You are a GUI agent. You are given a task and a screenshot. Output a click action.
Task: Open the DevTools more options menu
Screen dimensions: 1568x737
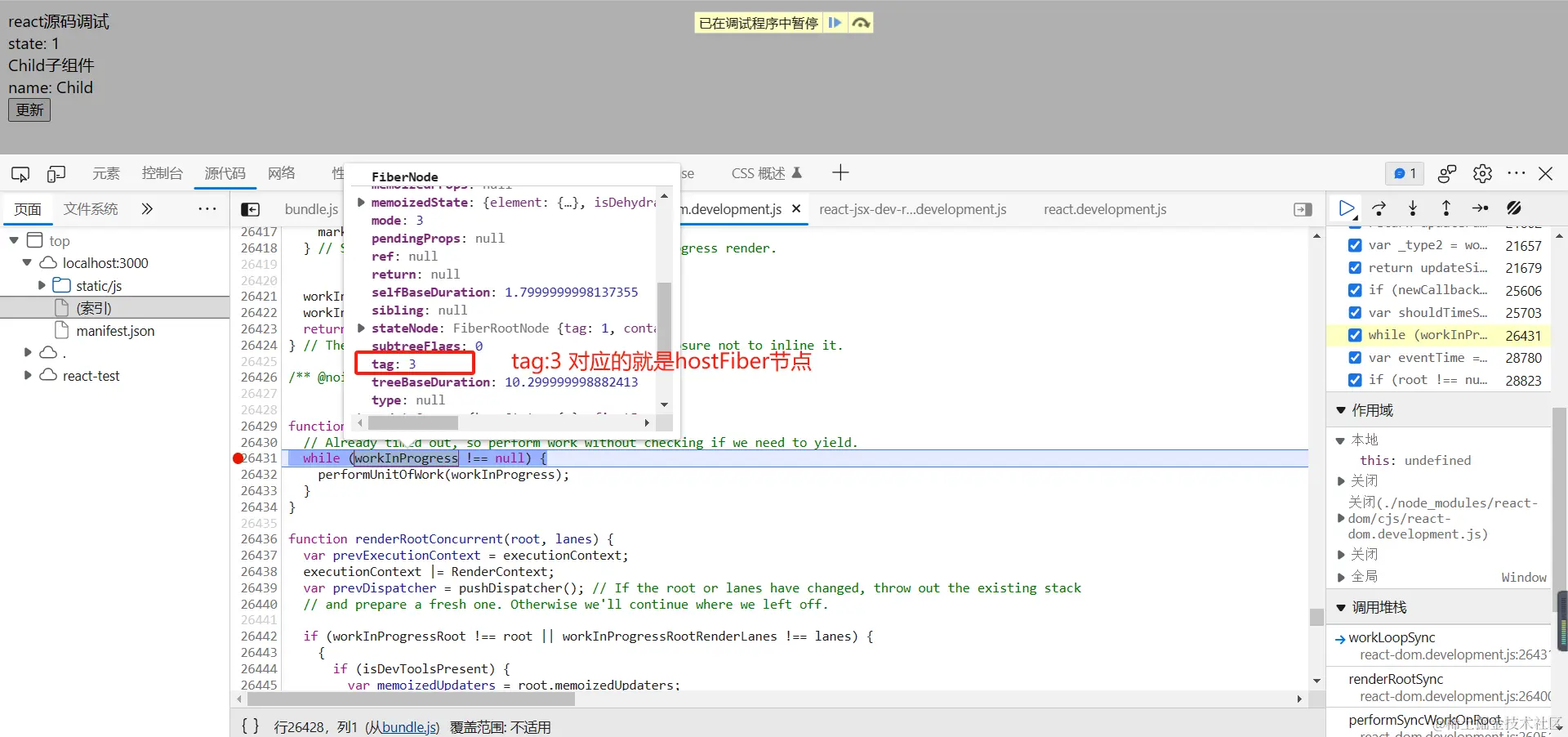1517,173
